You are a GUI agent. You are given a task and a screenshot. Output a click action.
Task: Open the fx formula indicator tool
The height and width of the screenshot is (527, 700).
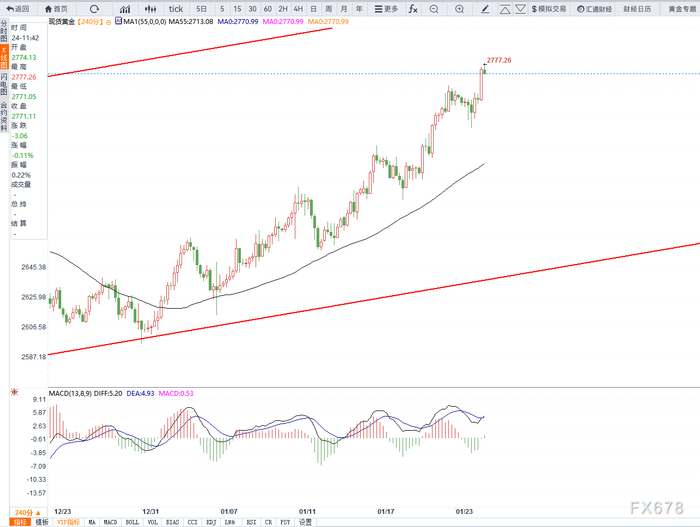(413, 8)
